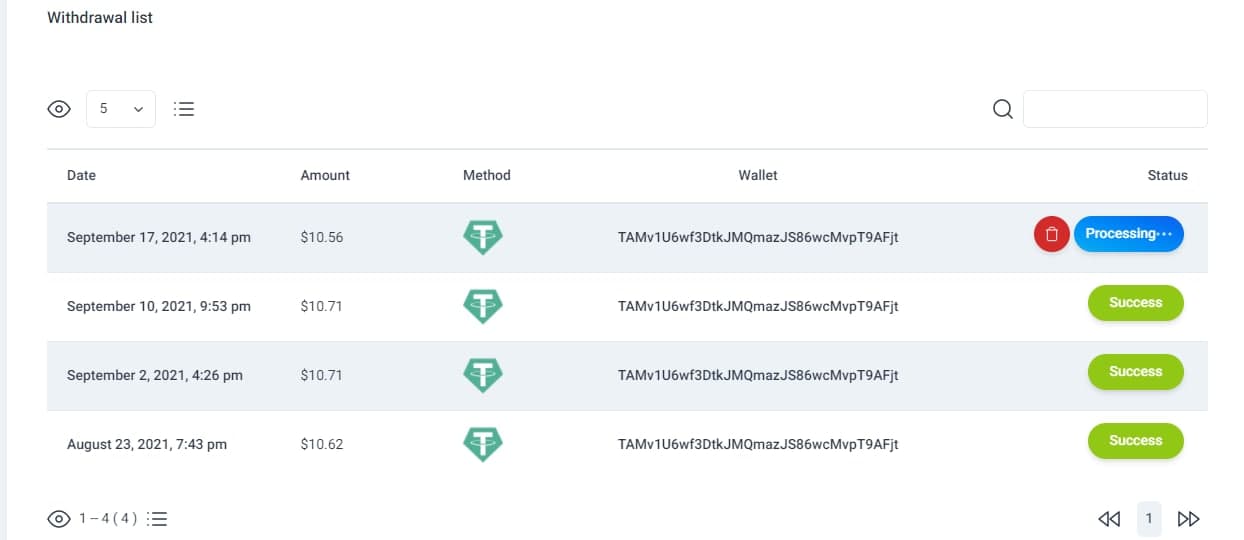Image resolution: width=1244 pixels, height=540 pixels.
Task: Toggle the bottom eye icon near 1–4 (4)
Action: (59, 519)
